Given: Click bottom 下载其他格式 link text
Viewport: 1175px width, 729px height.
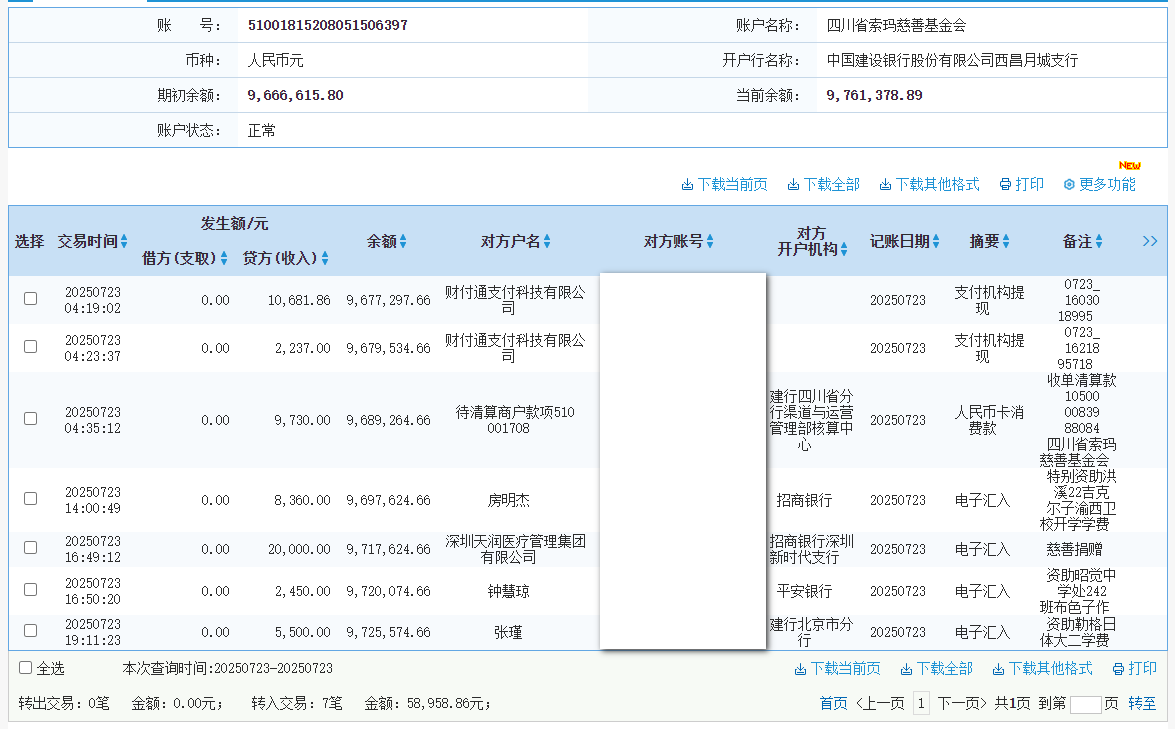Looking at the screenshot, I should [x=1051, y=669].
